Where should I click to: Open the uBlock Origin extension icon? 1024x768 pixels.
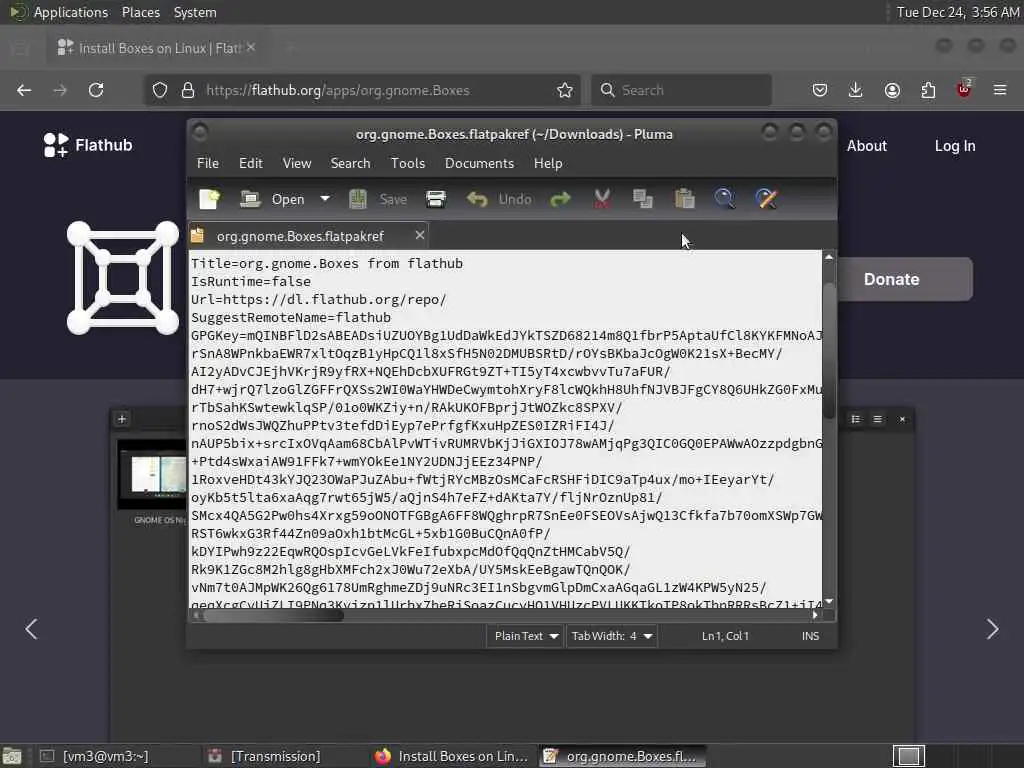964,89
